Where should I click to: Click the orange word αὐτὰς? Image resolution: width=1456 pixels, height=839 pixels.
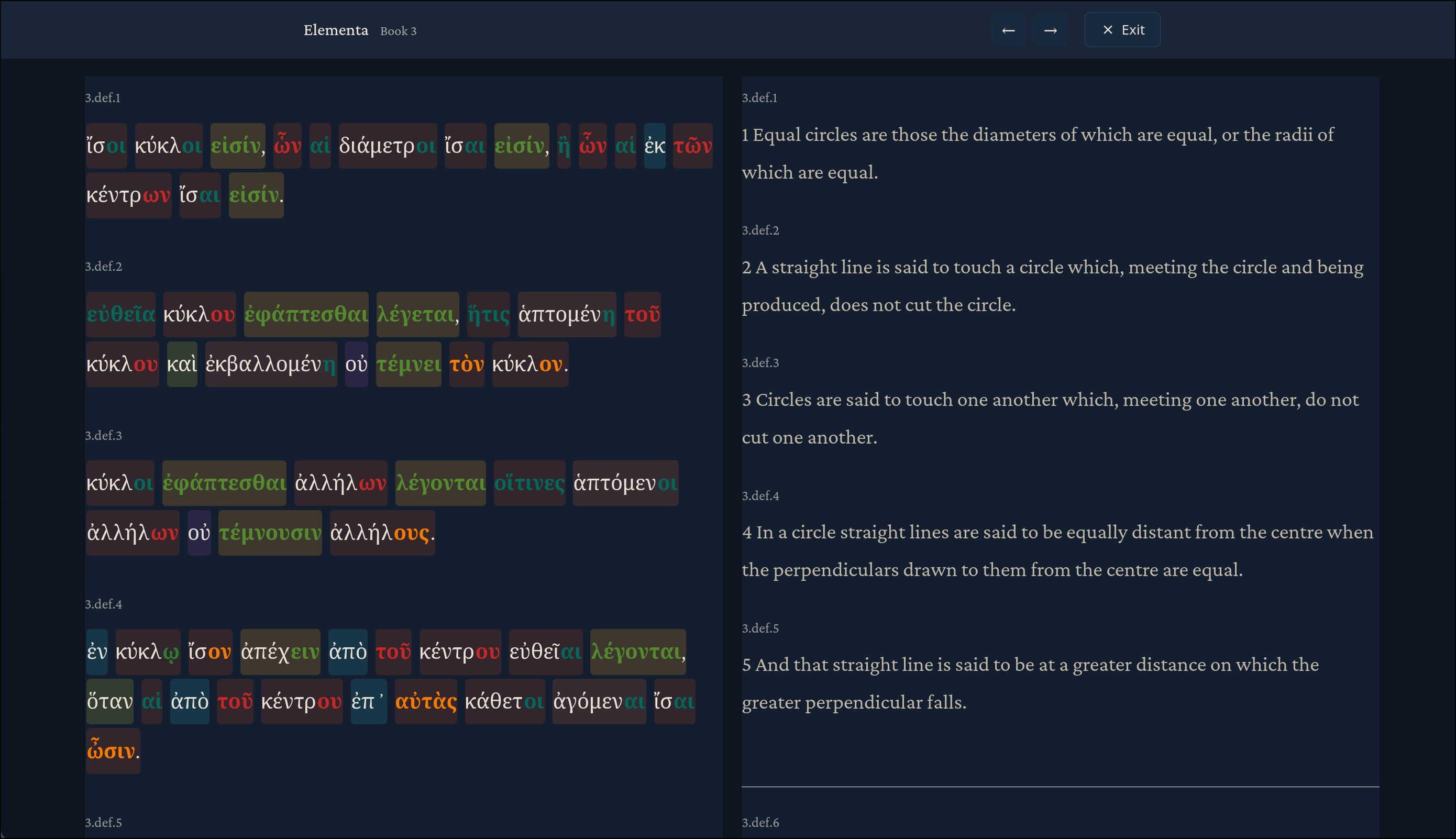click(x=425, y=702)
